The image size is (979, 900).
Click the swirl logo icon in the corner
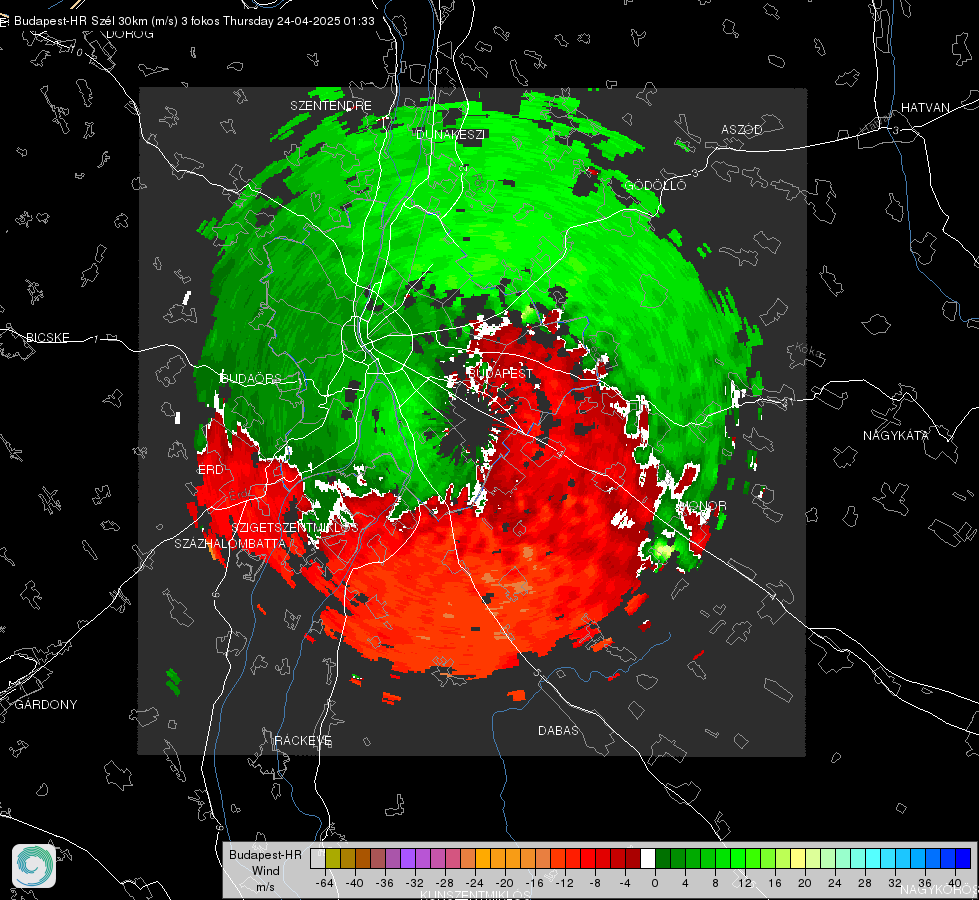pos(34,866)
